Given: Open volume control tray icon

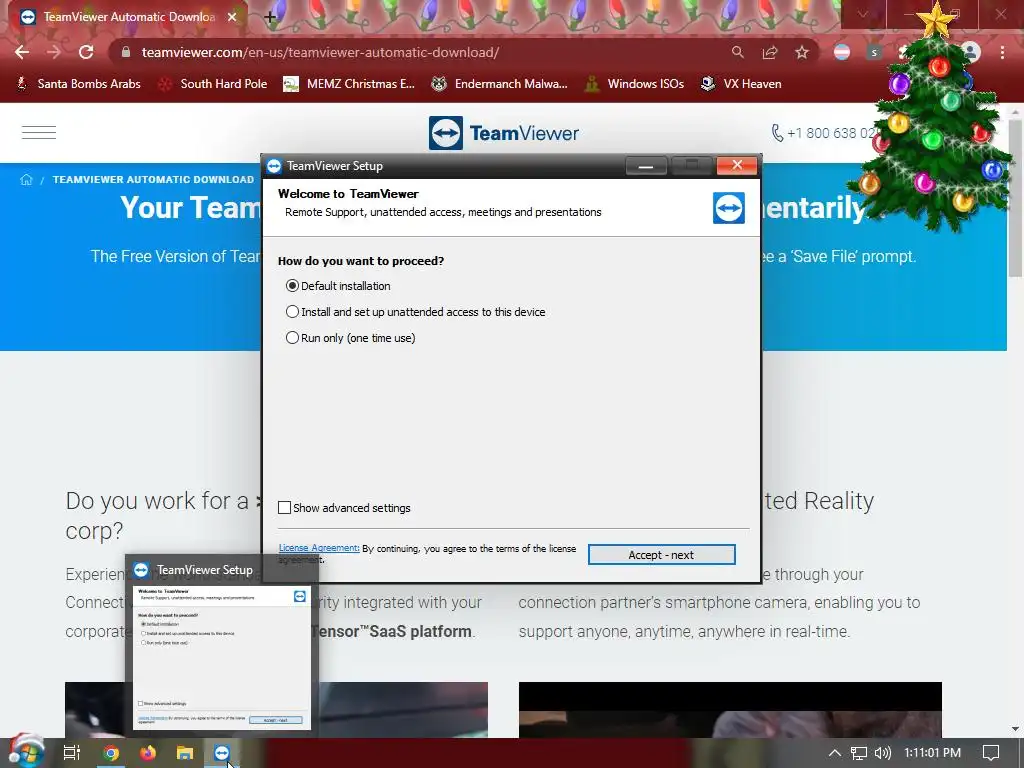Looking at the screenshot, I should (x=883, y=753).
